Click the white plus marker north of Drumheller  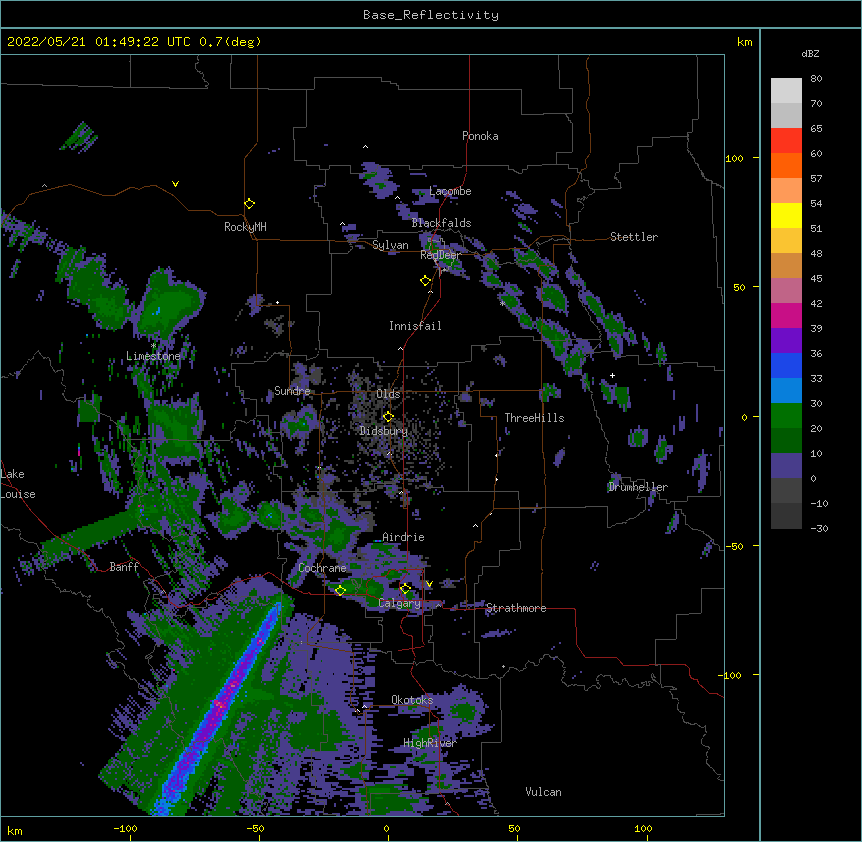coord(612,375)
